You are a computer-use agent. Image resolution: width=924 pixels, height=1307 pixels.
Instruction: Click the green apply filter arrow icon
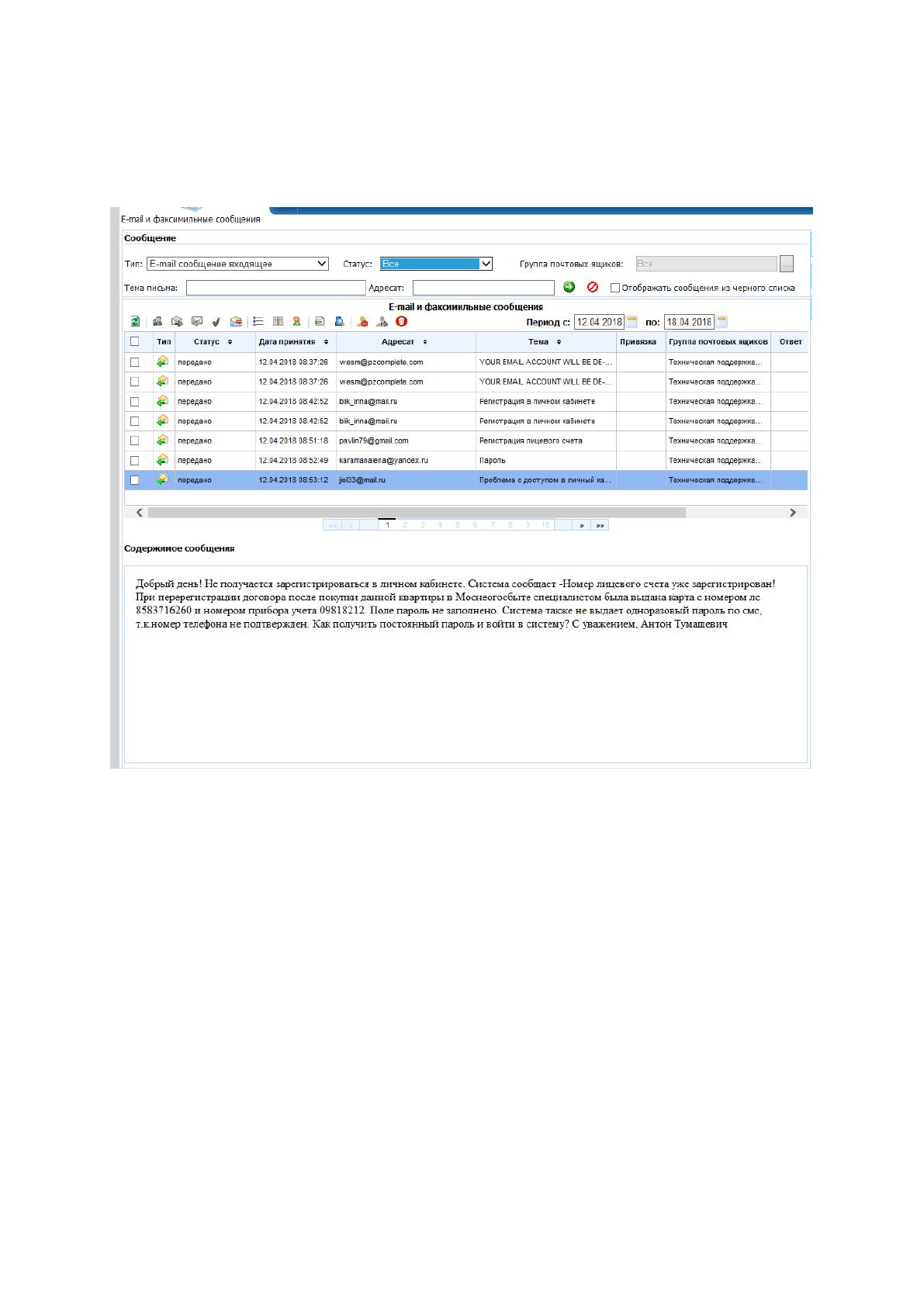click(x=569, y=287)
